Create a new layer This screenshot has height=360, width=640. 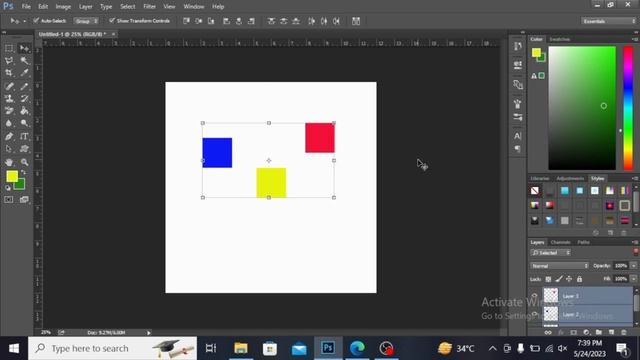[x=611, y=333]
